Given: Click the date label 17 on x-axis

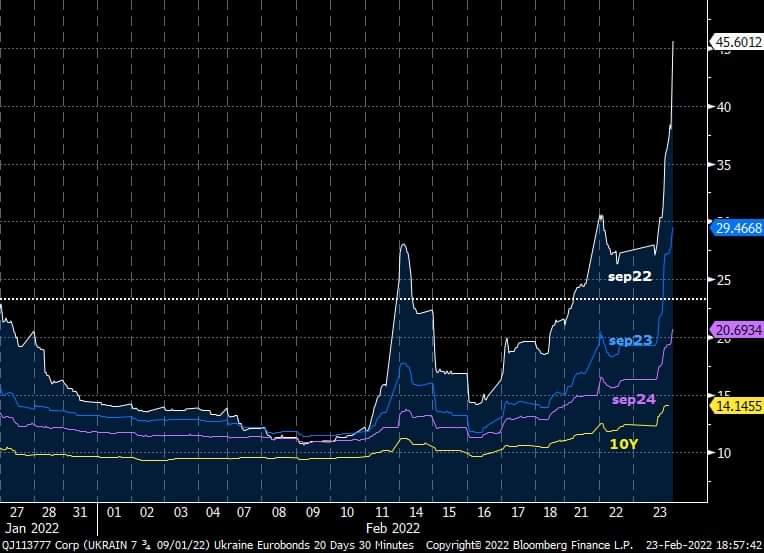Looking at the screenshot, I should point(518,513).
